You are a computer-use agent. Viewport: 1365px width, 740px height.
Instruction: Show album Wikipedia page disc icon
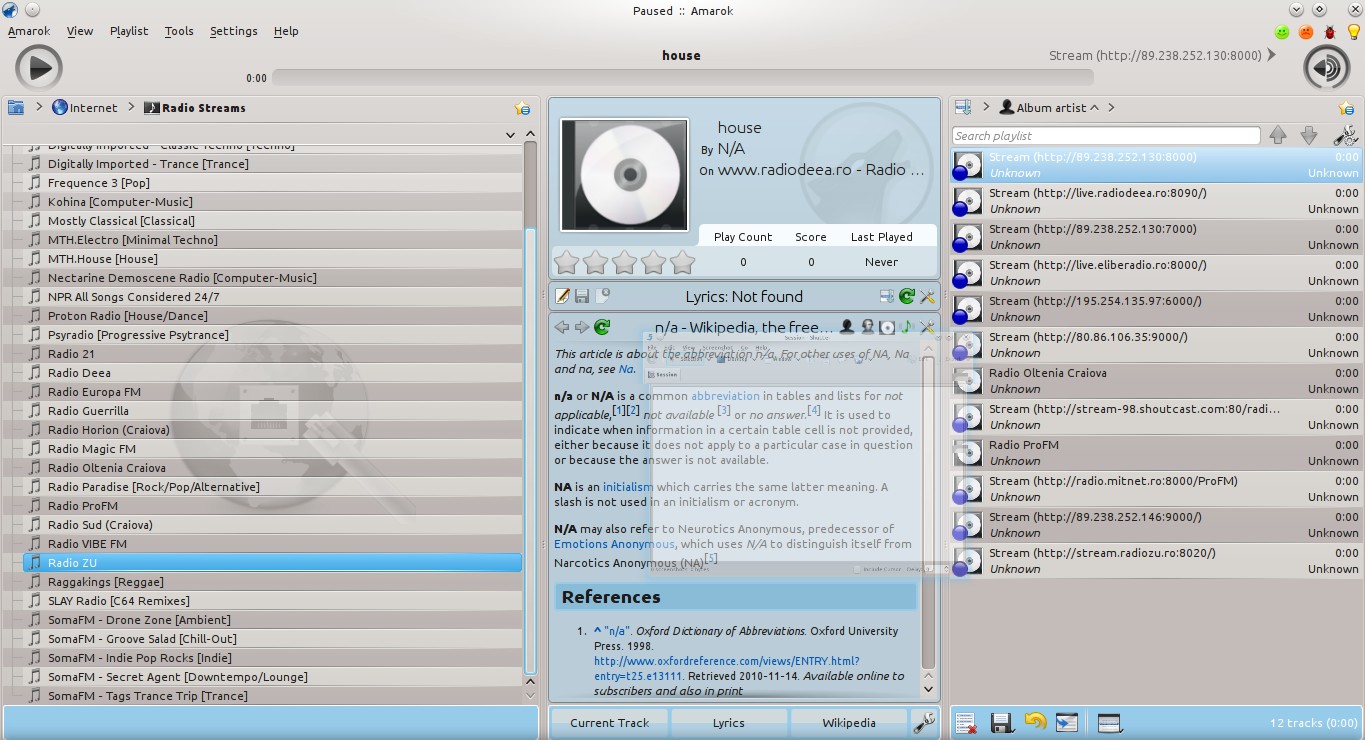(x=887, y=327)
